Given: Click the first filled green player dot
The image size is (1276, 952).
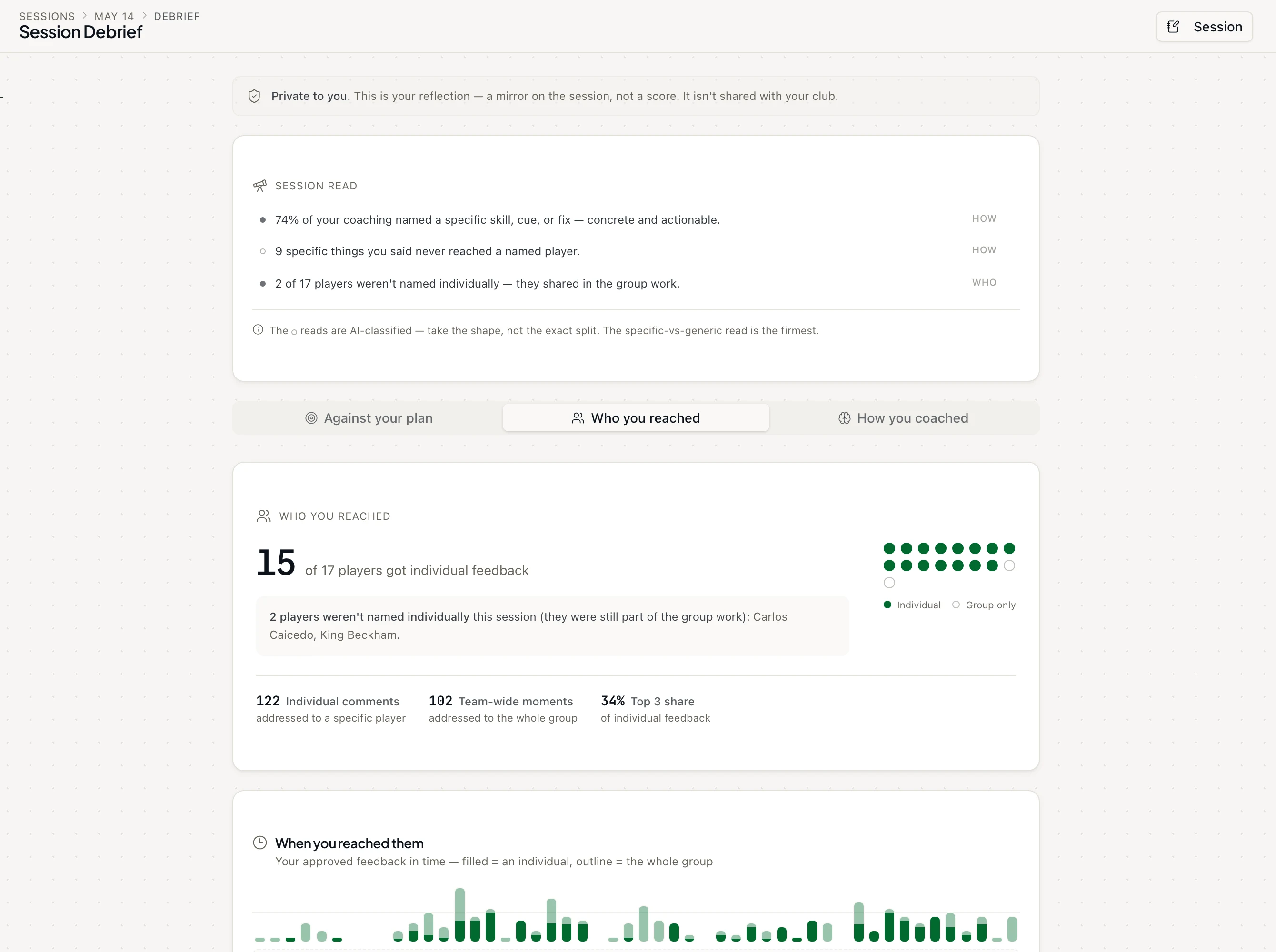Looking at the screenshot, I should pyautogui.click(x=889, y=548).
